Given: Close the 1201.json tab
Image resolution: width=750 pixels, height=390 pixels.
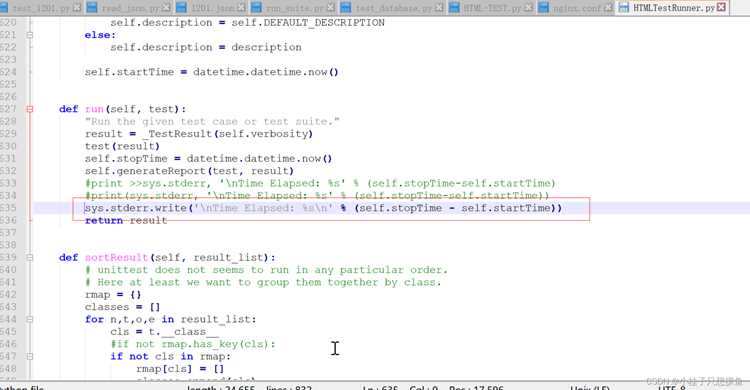Looking at the screenshot, I should (242, 7).
